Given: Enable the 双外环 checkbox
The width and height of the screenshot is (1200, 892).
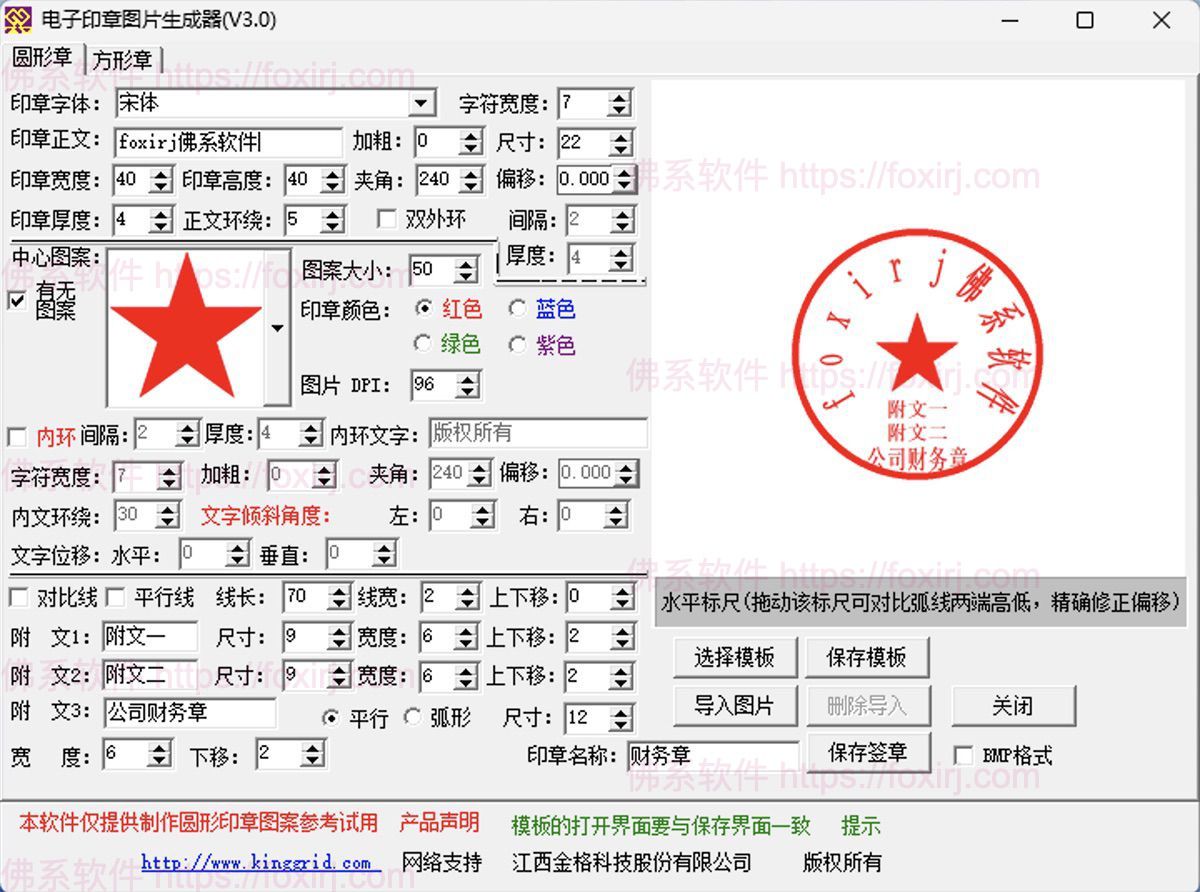Looking at the screenshot, I should [387, 219].
